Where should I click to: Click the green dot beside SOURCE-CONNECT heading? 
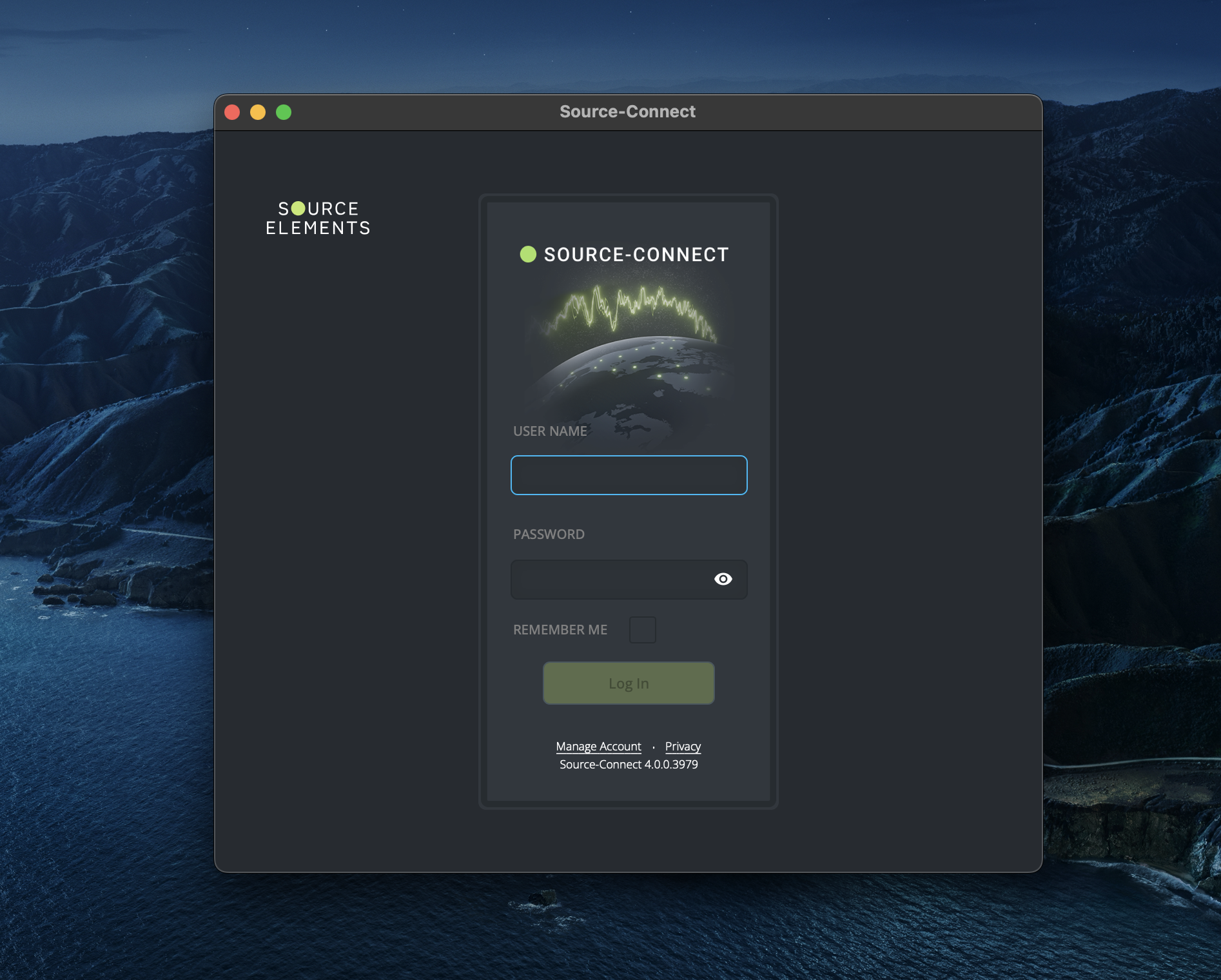(x=528, y=254)
